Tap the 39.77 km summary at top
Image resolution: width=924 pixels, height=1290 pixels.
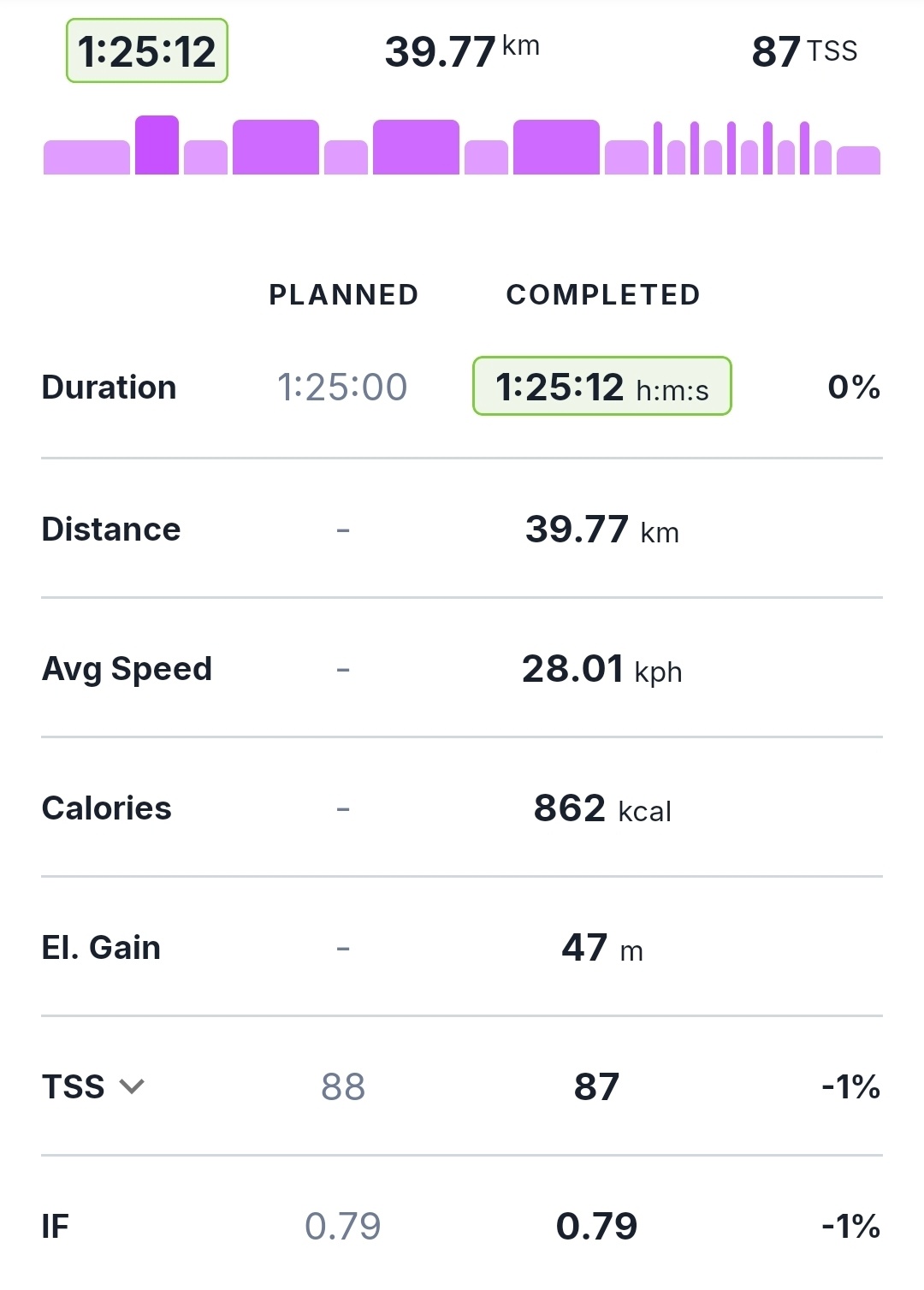point(462,51)
